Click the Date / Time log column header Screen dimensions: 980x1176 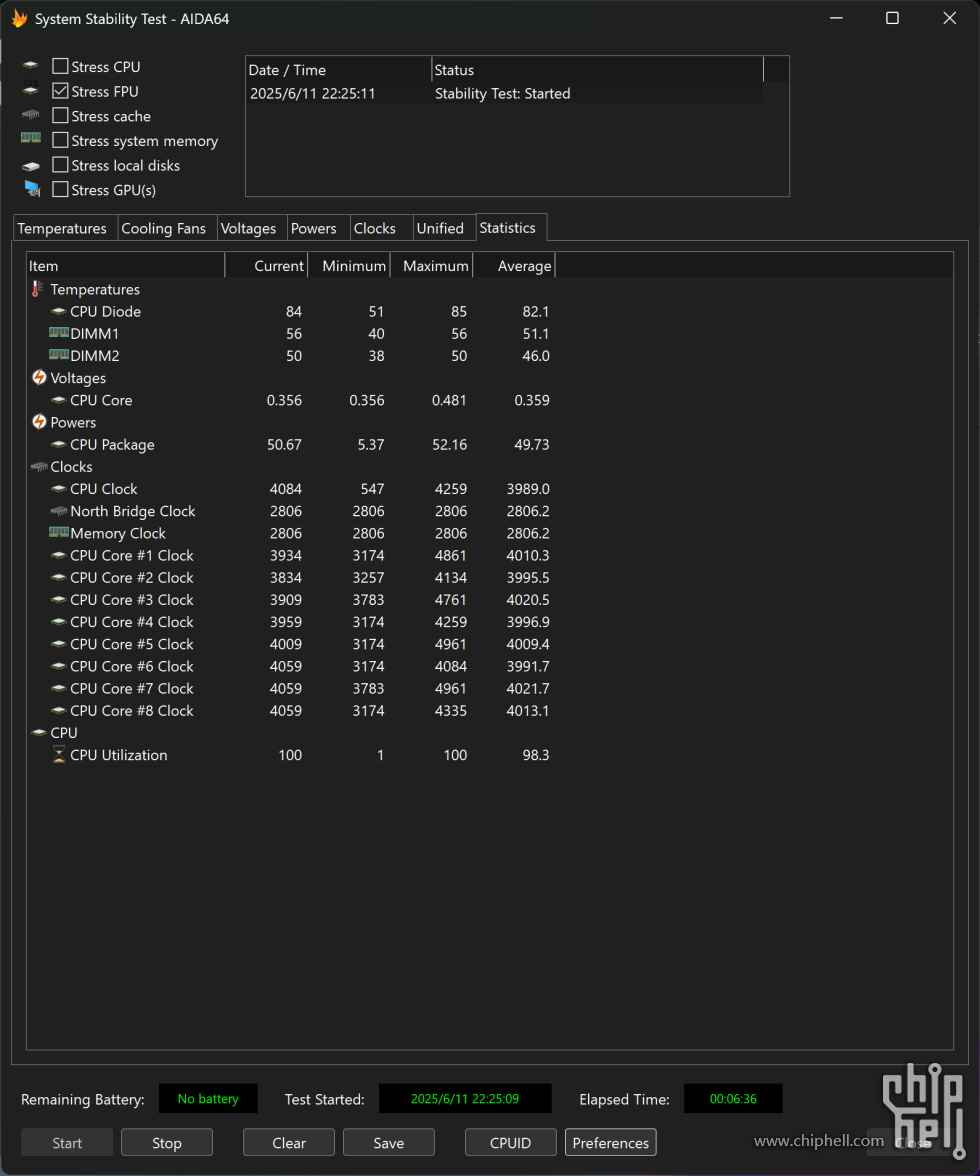click(338, 70)
